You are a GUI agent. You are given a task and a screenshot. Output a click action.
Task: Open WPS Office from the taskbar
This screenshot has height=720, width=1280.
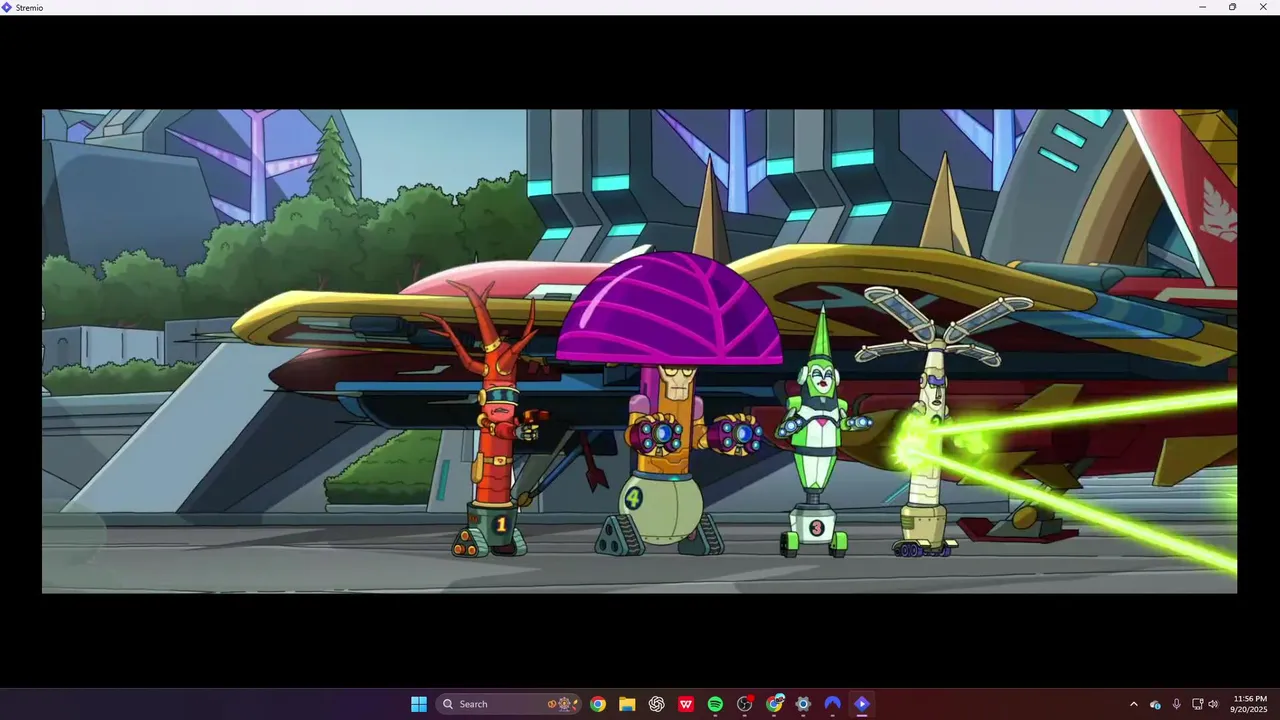686,704
